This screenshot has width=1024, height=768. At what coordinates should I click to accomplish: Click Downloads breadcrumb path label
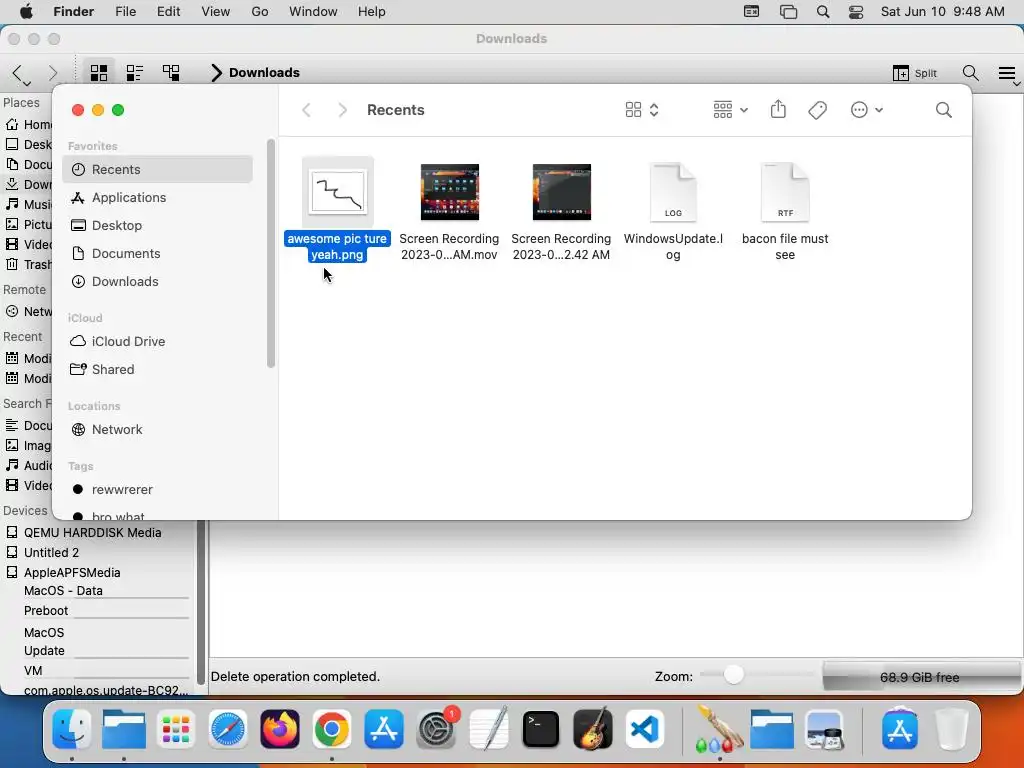[x=264, y=72]
